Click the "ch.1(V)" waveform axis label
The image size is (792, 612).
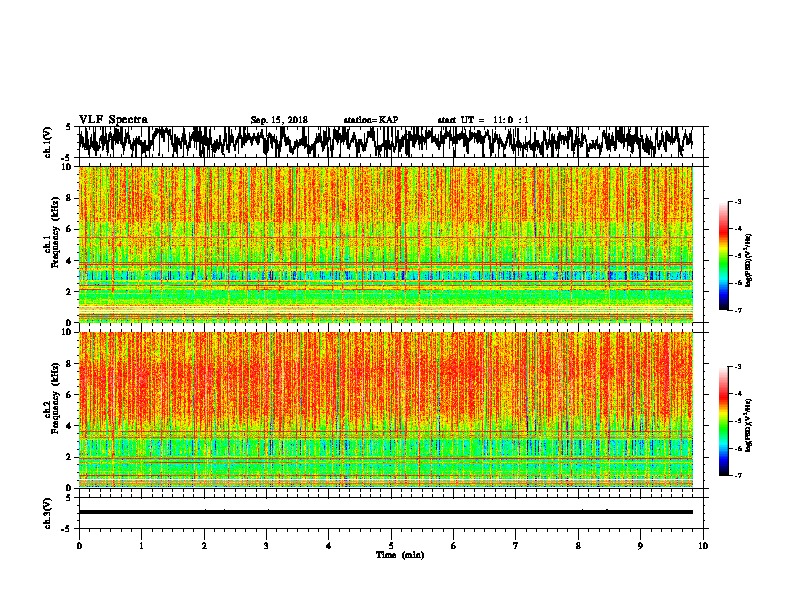[48, 142]
